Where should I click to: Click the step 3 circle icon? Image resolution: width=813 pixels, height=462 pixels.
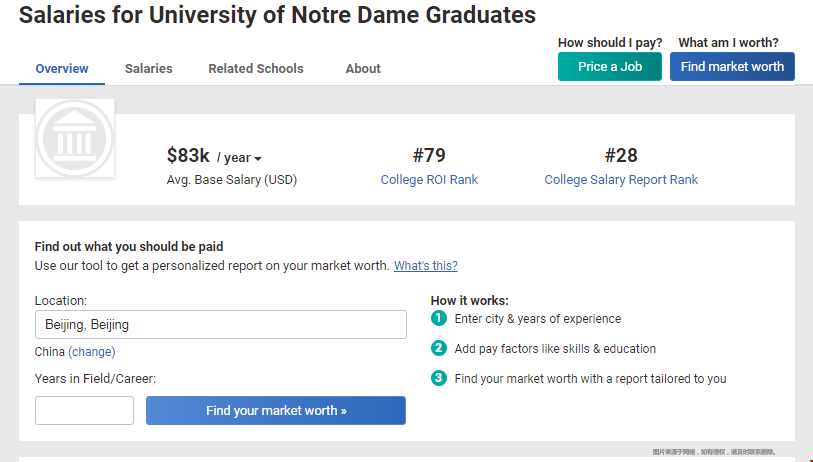pos(439,378)
